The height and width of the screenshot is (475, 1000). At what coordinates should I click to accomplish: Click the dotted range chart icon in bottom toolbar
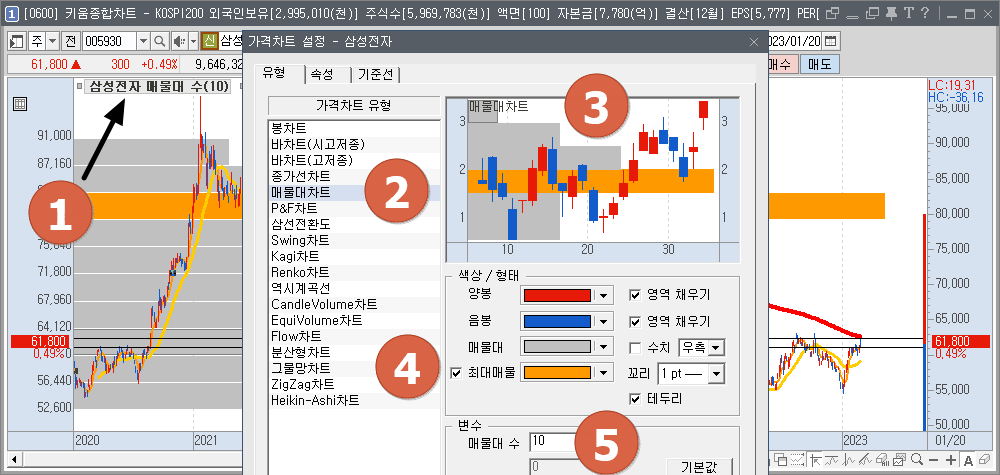797,460
